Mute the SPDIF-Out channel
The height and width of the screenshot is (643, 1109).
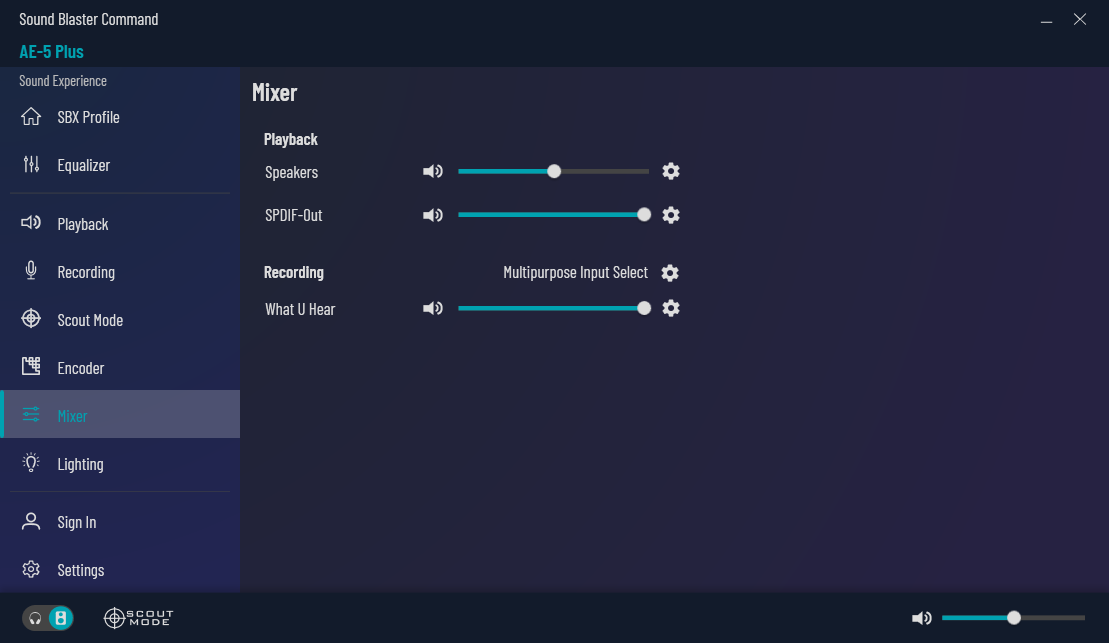[433, 215]
